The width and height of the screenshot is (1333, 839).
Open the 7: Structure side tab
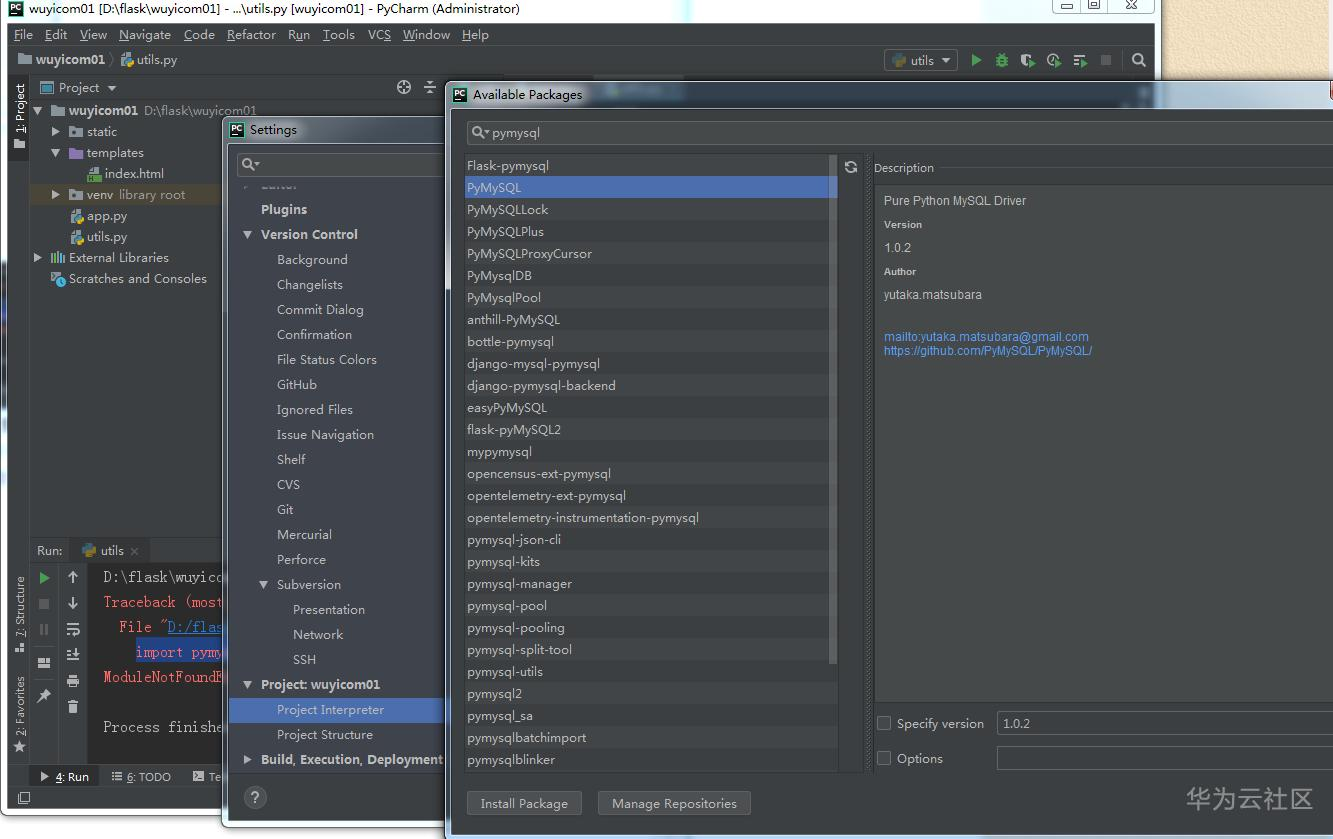tap(20, 615)
